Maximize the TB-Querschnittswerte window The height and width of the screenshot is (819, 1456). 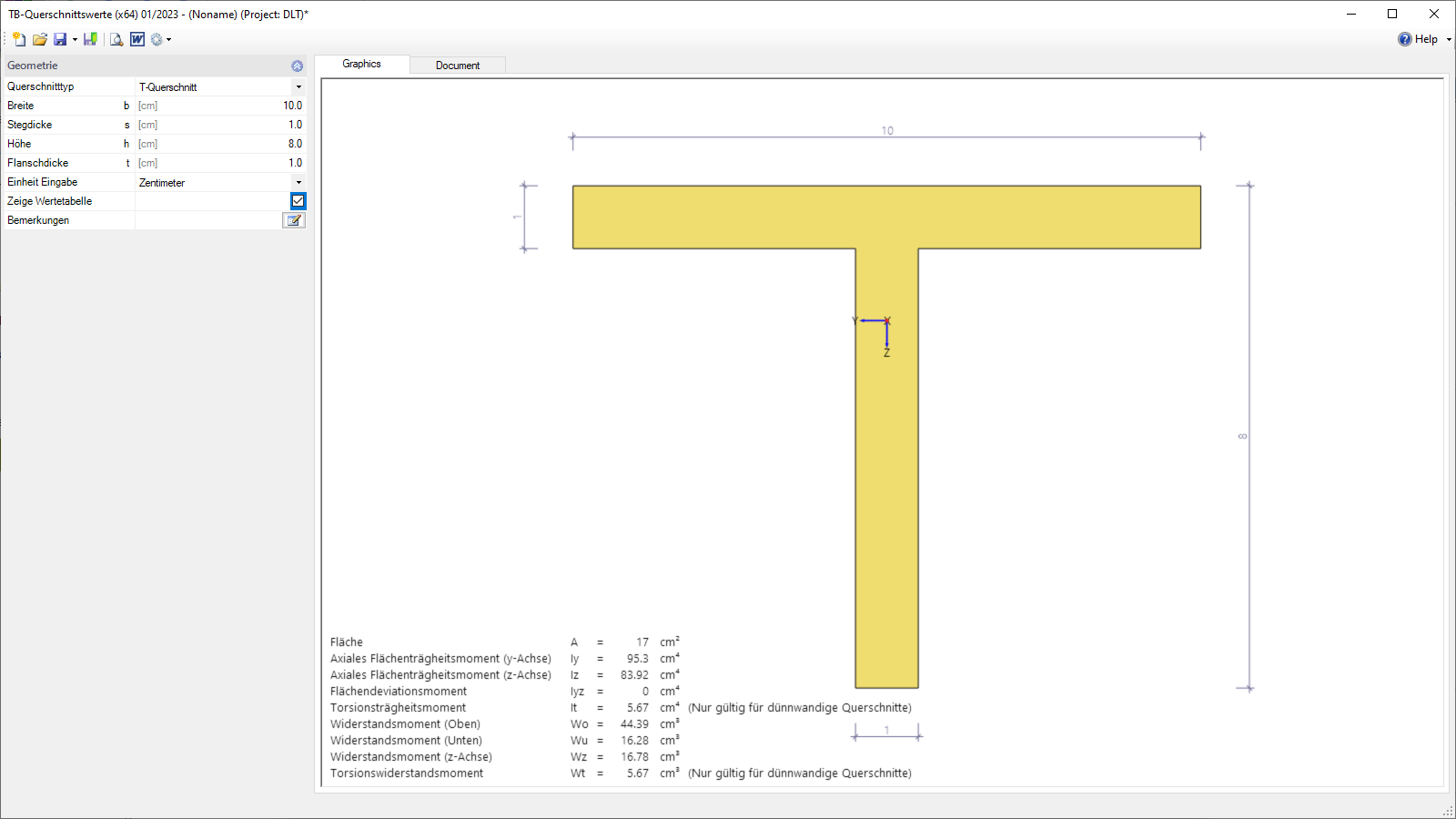coord(1392,14)
